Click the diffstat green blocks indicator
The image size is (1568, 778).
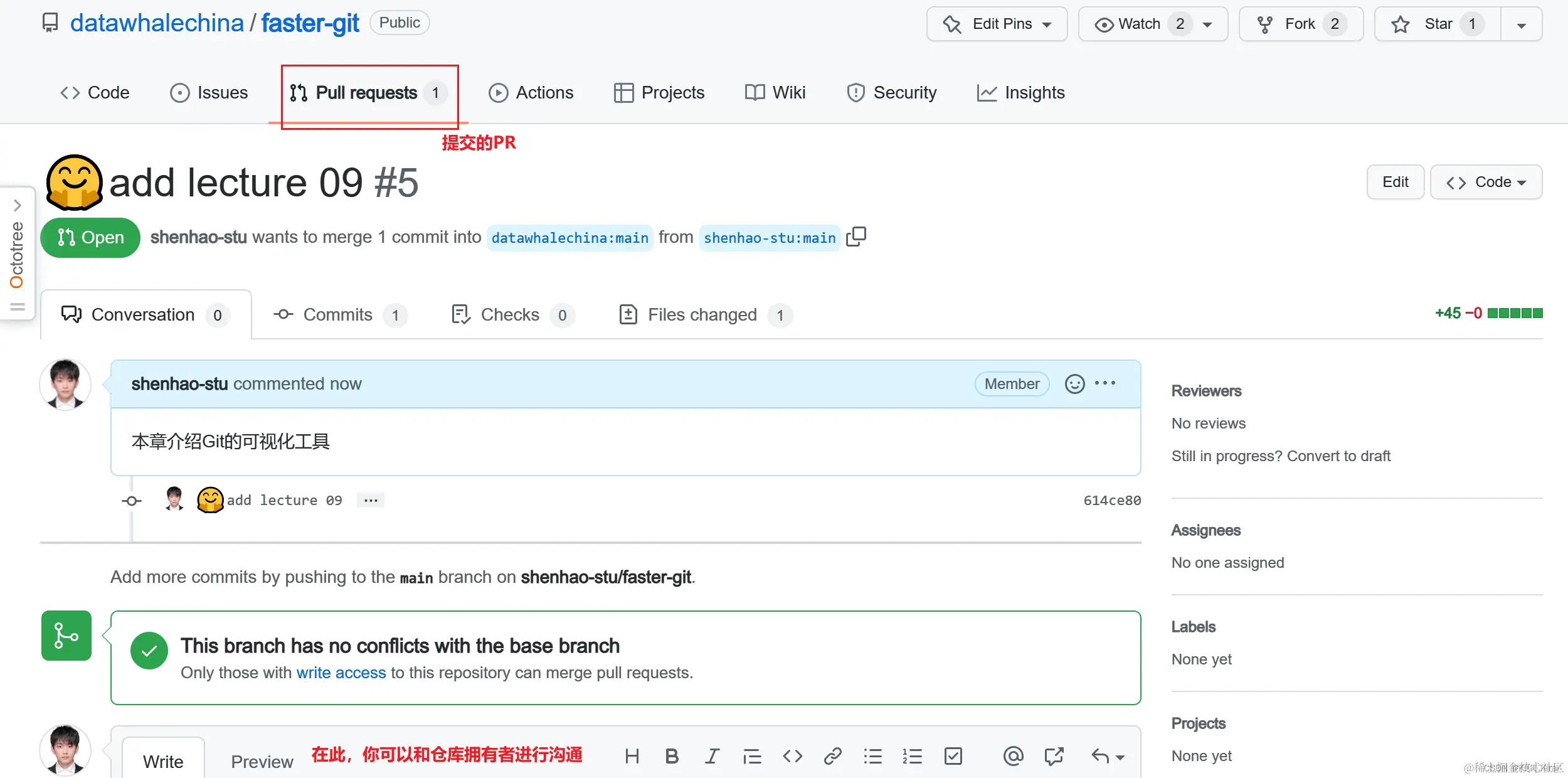point(1515,313)
